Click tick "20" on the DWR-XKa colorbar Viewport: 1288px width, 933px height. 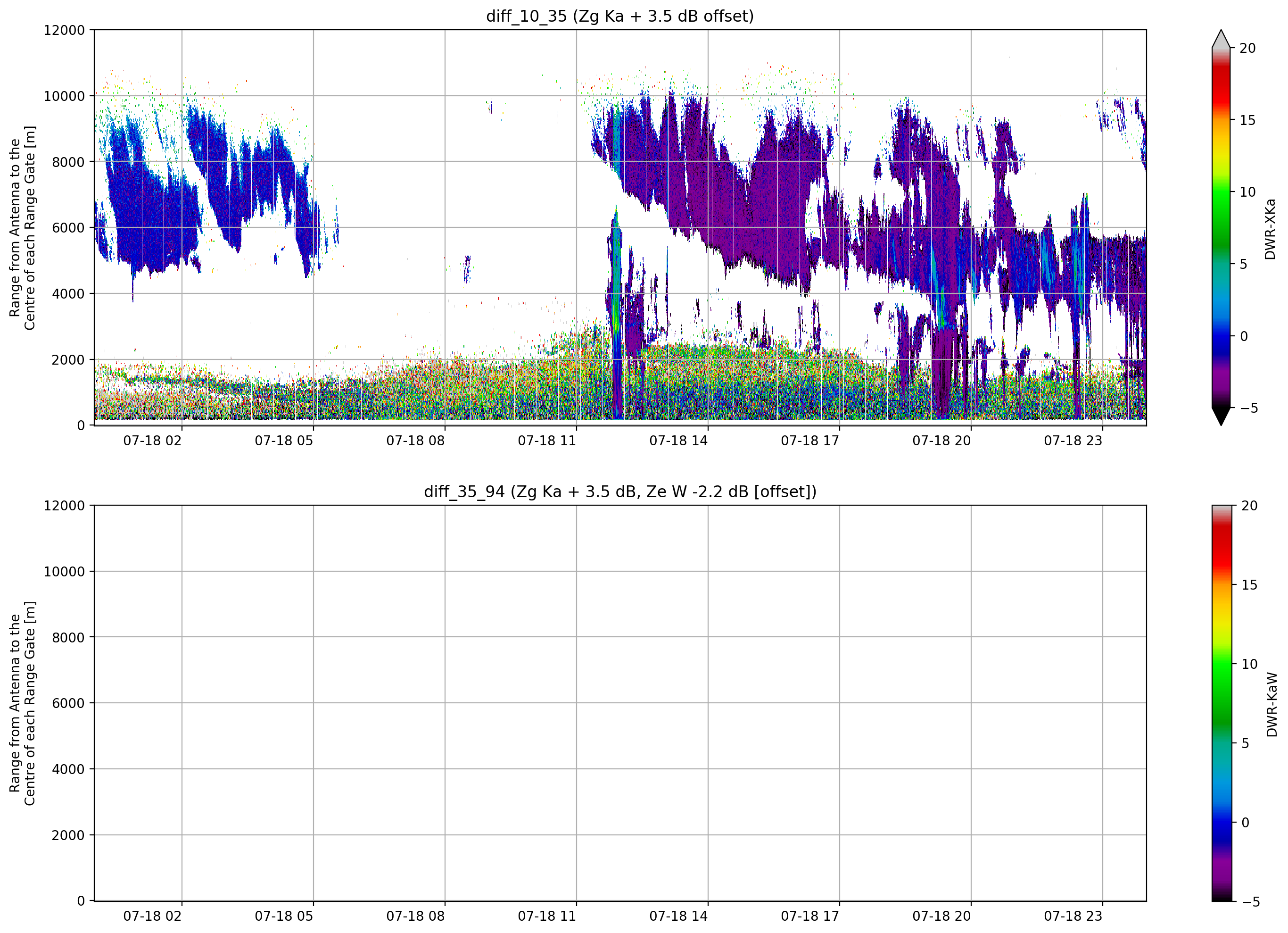coord(1247,48)
